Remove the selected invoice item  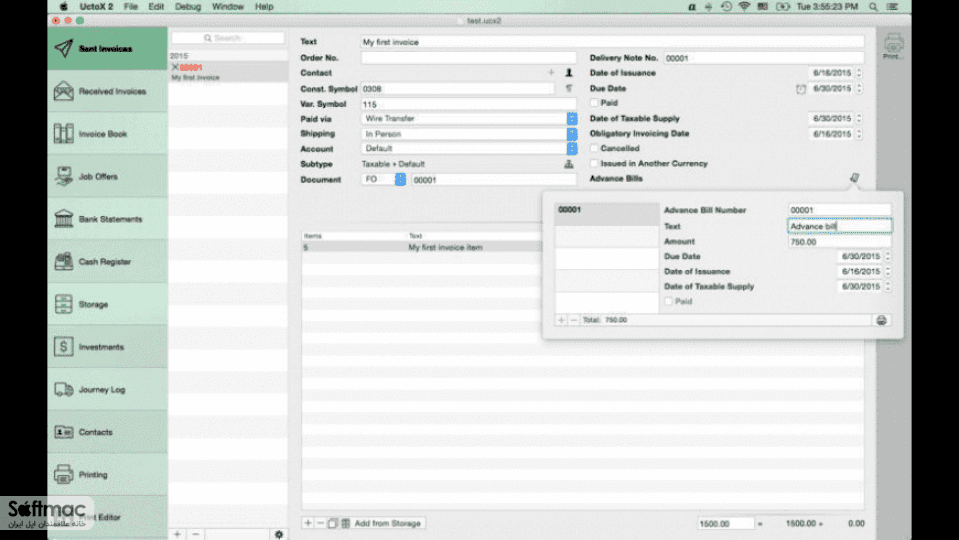pos(320,523)
